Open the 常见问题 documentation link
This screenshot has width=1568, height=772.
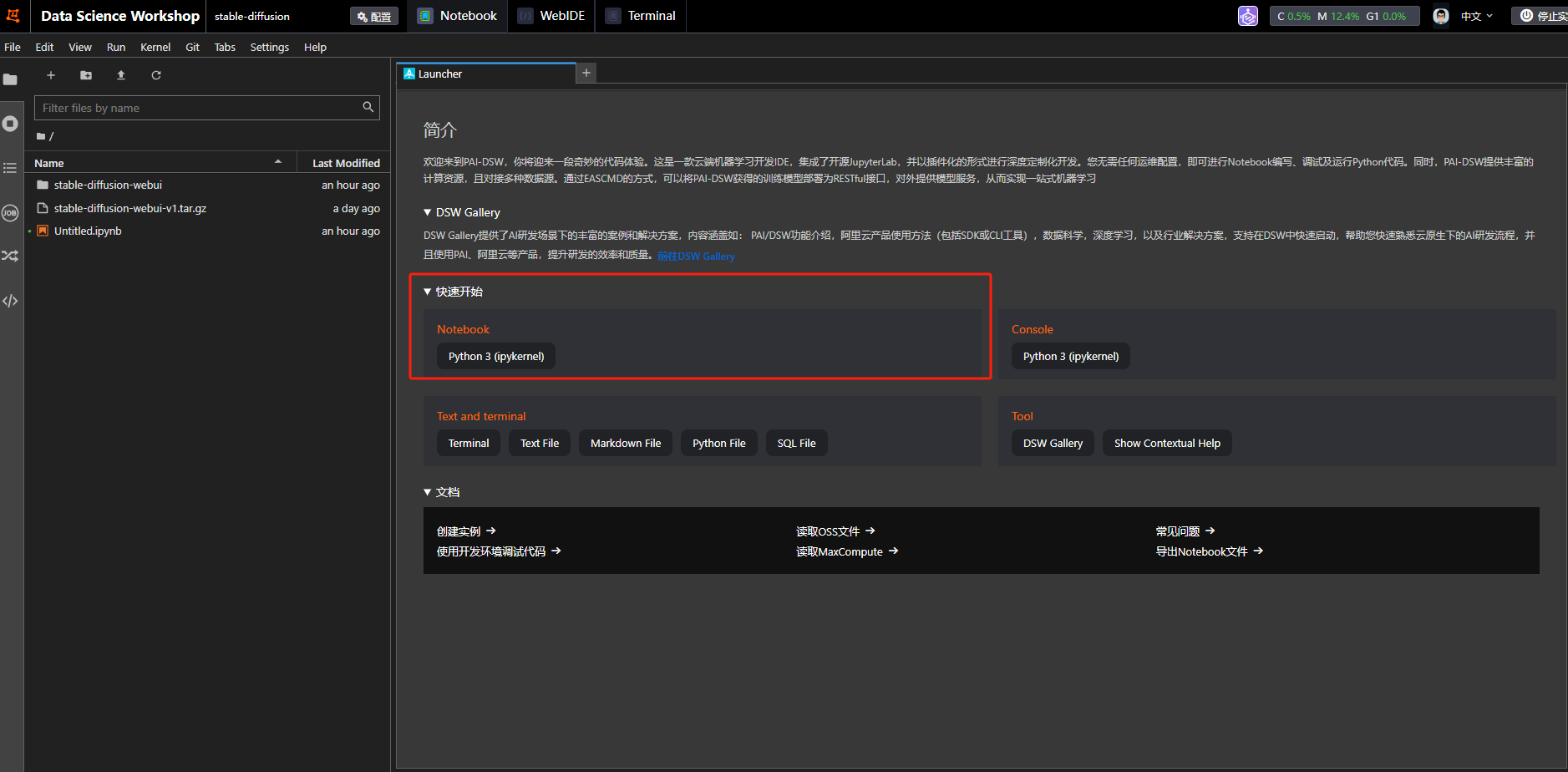click(x=1185, y=531)
